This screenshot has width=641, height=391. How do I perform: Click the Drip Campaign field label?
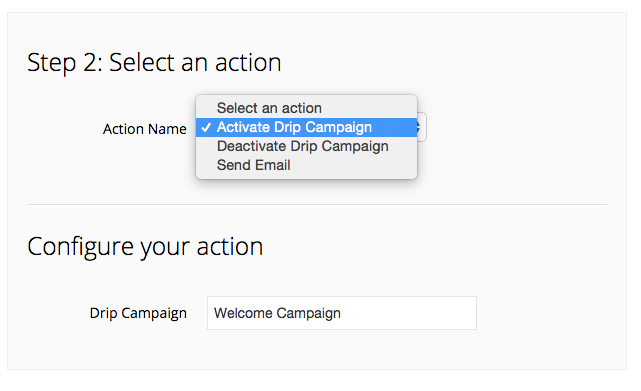[x=138, y=313]
